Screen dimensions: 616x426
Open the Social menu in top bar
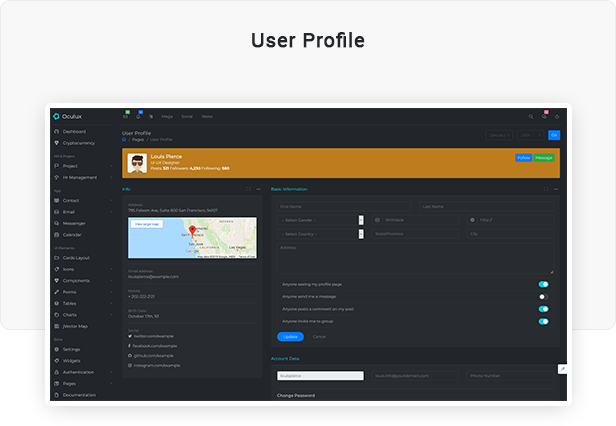point(186,116)
